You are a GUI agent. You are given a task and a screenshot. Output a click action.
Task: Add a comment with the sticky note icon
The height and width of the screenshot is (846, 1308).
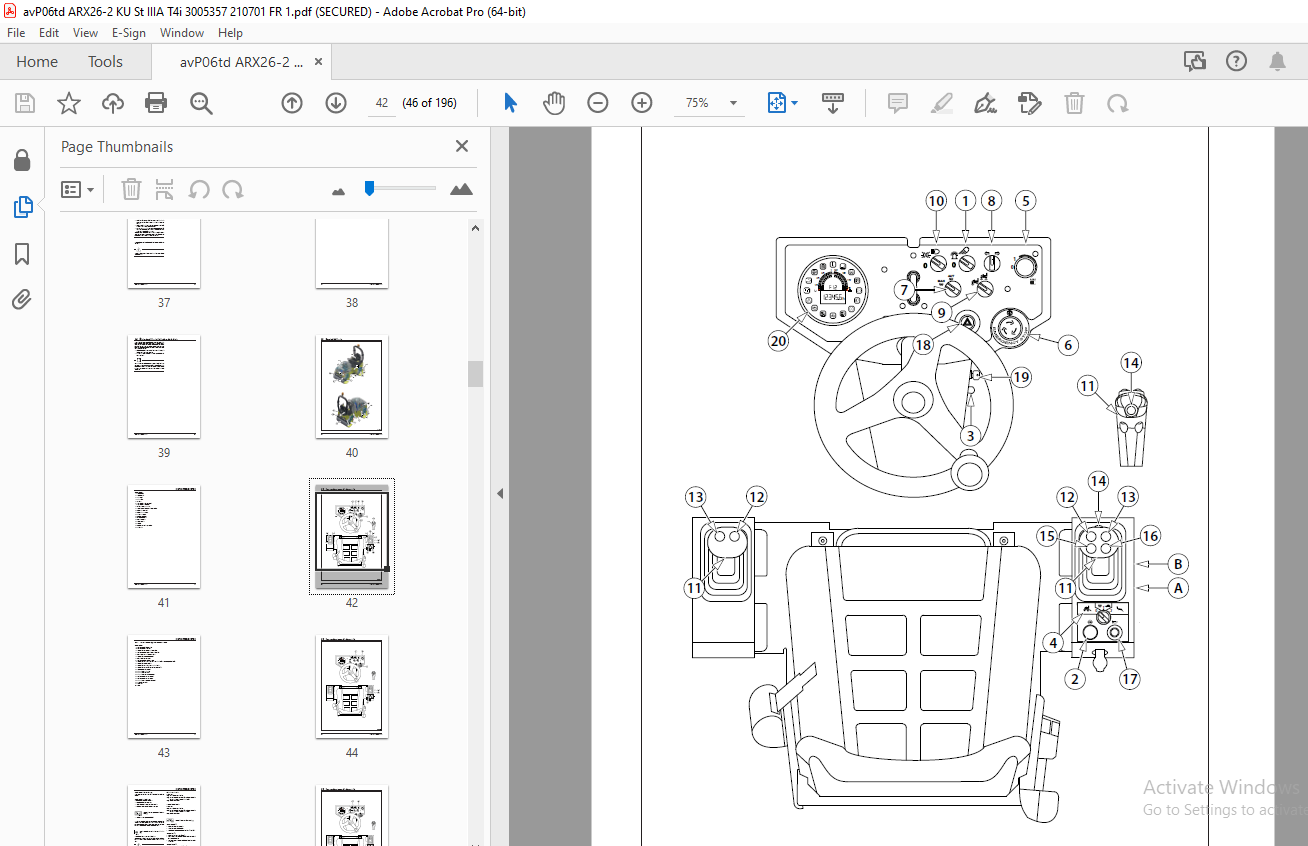coord(898,103)
